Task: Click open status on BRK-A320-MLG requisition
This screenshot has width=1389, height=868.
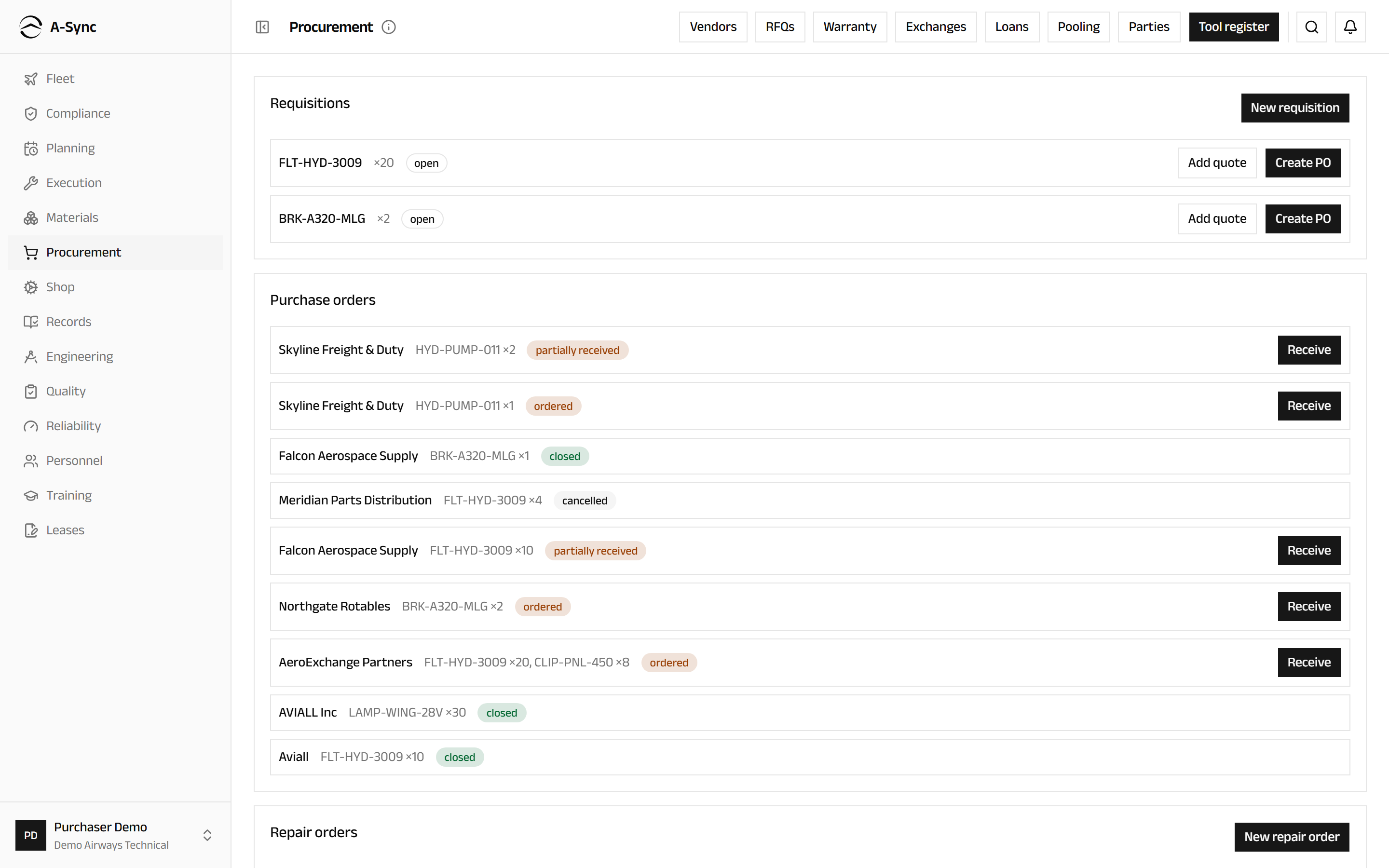Action: [422, 219]
